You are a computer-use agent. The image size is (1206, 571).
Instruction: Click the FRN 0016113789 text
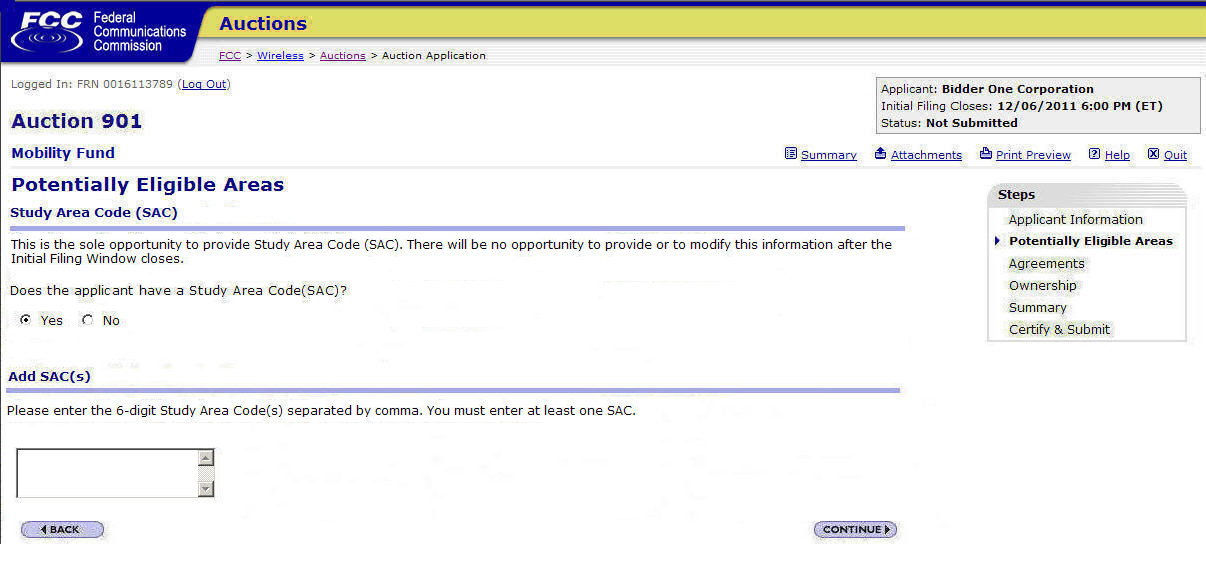tap(125, 84)
